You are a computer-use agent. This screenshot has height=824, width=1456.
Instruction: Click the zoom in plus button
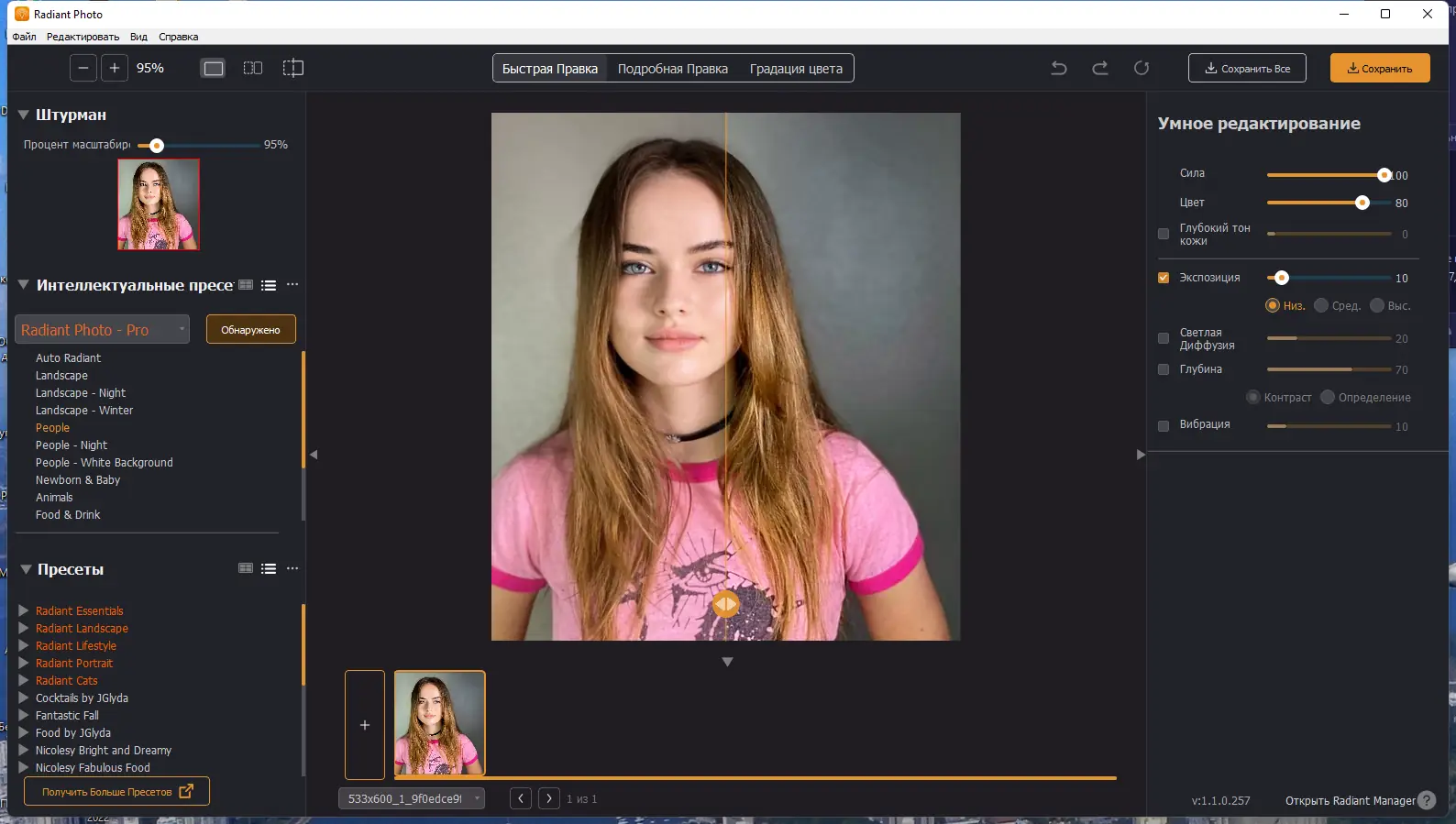click(115, 68)
